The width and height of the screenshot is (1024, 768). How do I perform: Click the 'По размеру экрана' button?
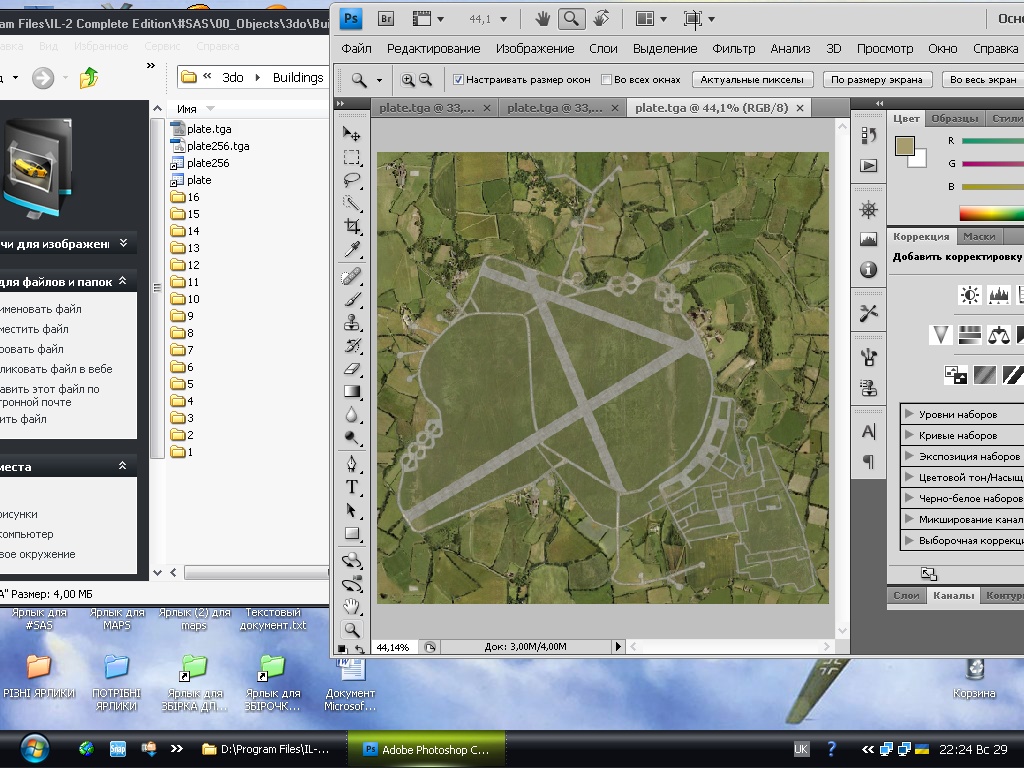click(x=877, y=80)
